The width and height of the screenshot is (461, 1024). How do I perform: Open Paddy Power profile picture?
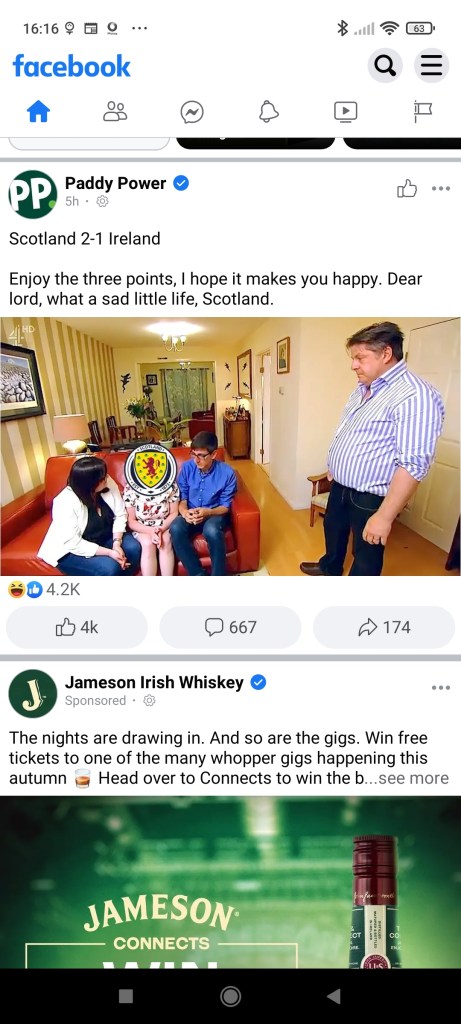(x=33, y=194)
